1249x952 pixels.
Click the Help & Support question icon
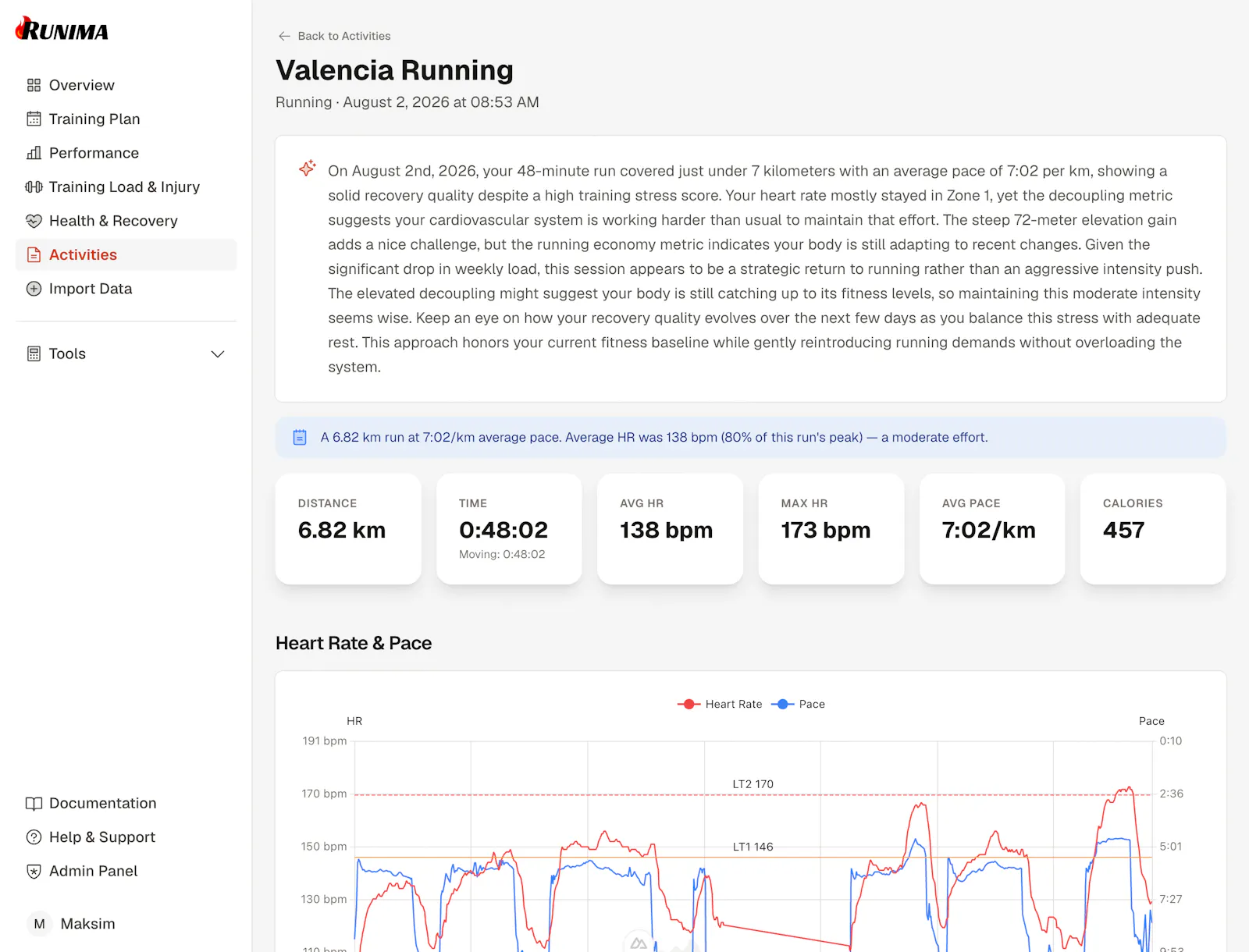(34, 837)
